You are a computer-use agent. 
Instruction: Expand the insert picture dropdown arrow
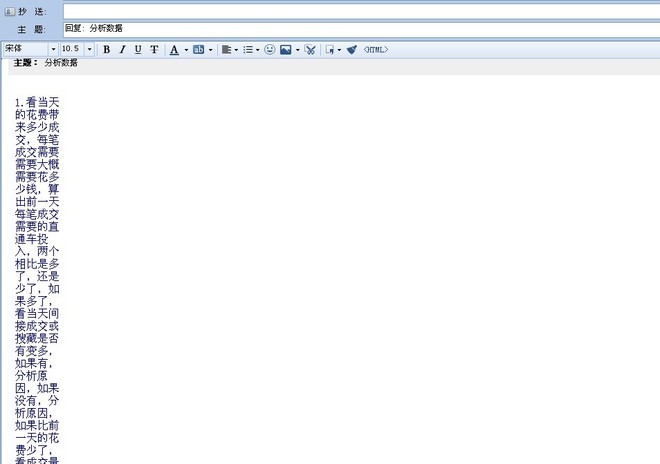point(298,50)
